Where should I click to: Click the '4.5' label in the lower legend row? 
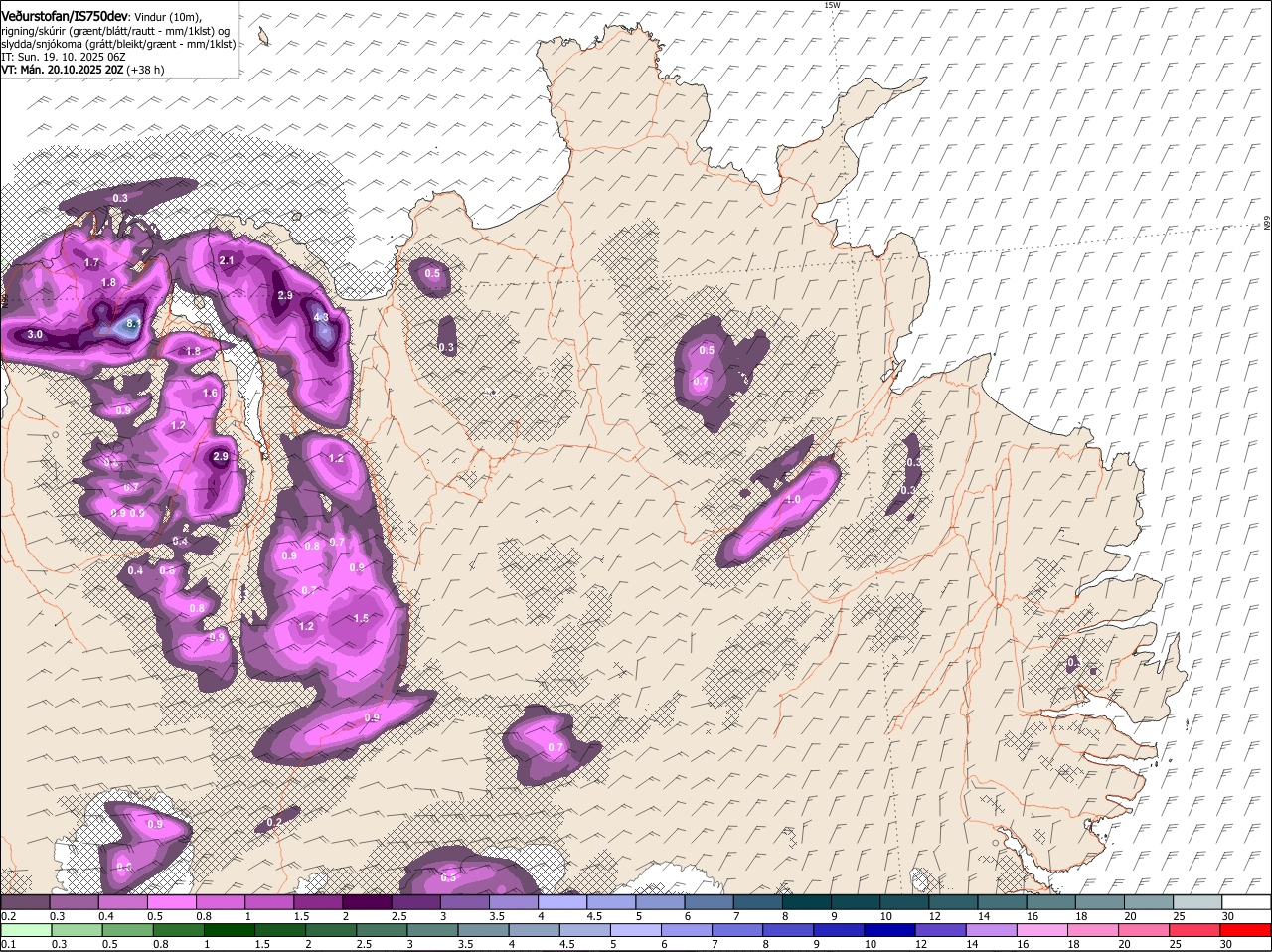pyautogui.click(x=567, y=945)
